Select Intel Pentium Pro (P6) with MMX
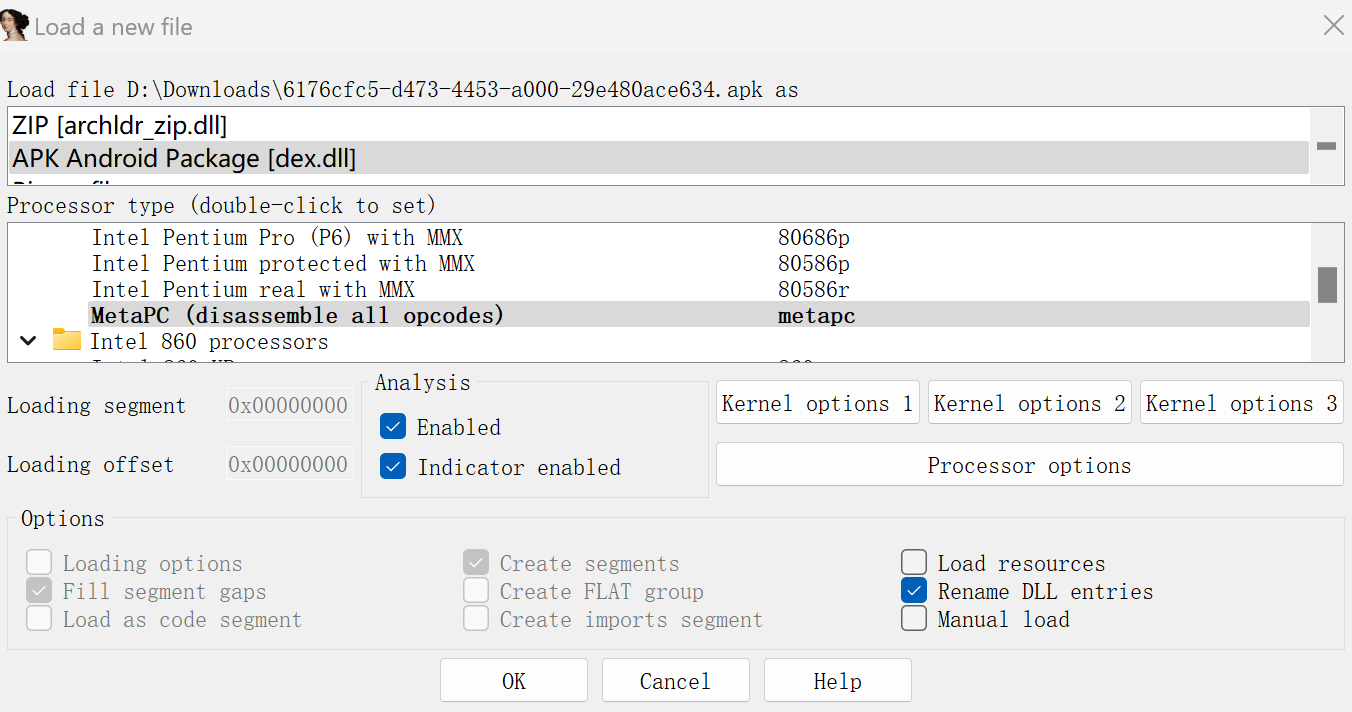 point(277,238)
